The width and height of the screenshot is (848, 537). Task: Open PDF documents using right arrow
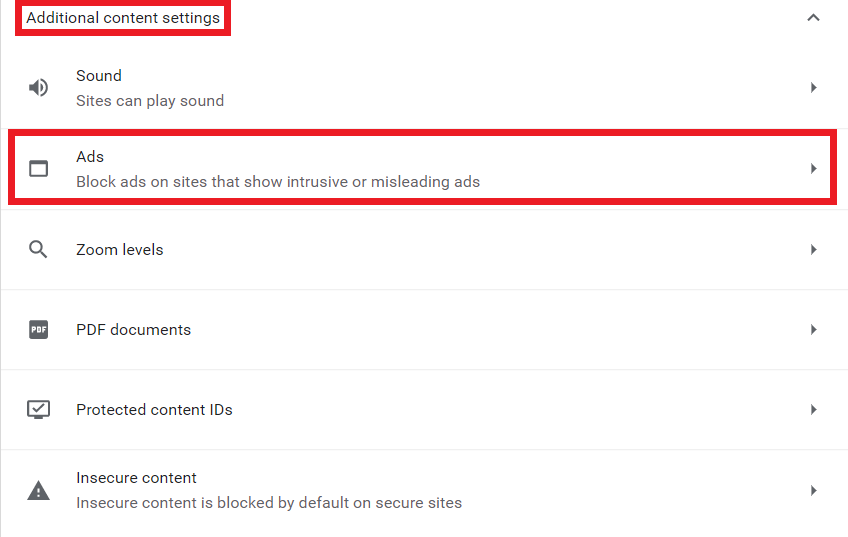[x=813, y=329]
